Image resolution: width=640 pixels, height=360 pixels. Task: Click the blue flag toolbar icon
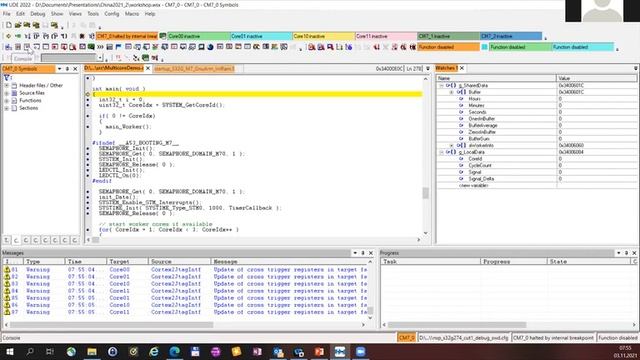[118, 47]
